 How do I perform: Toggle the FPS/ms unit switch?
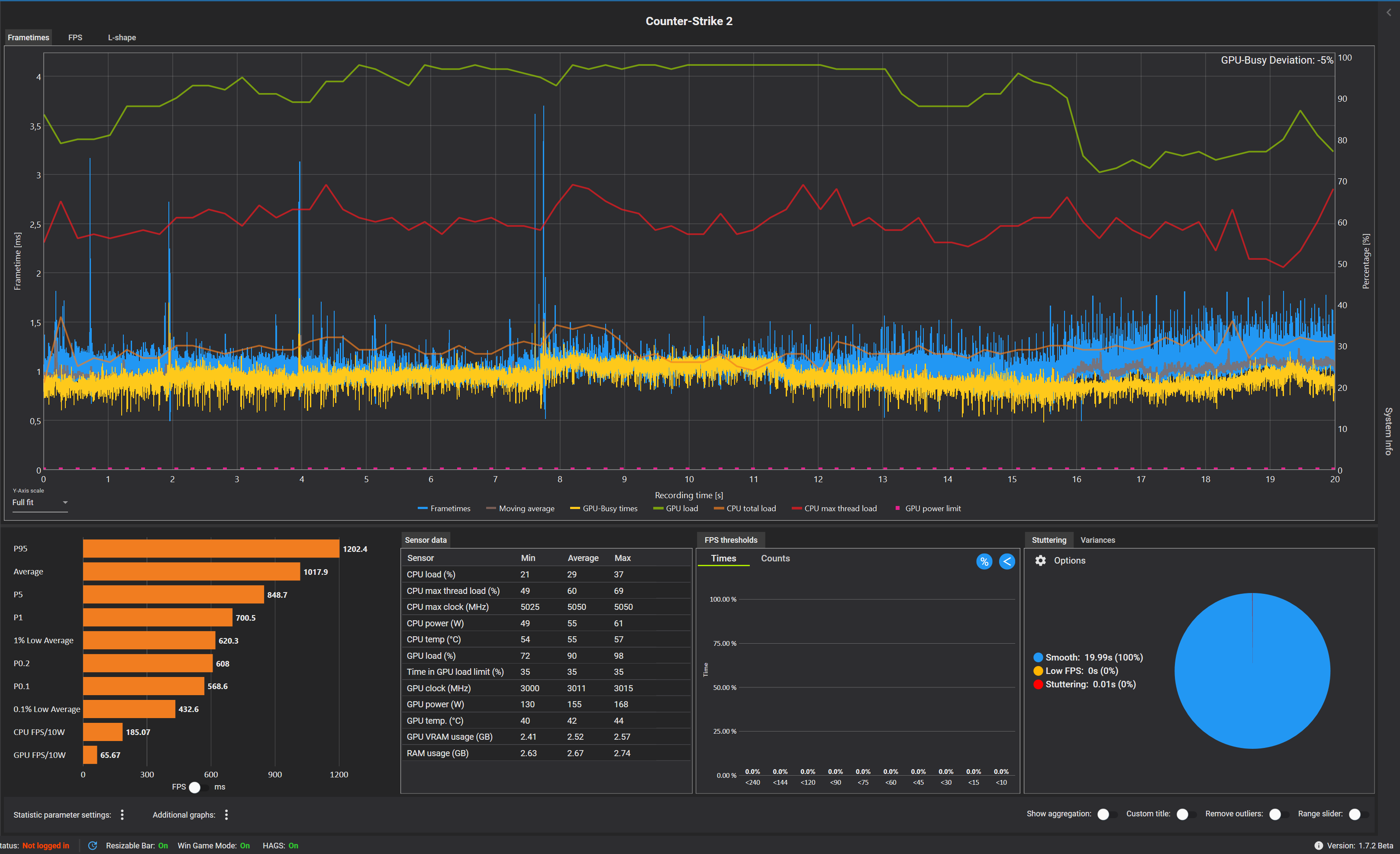199,787
